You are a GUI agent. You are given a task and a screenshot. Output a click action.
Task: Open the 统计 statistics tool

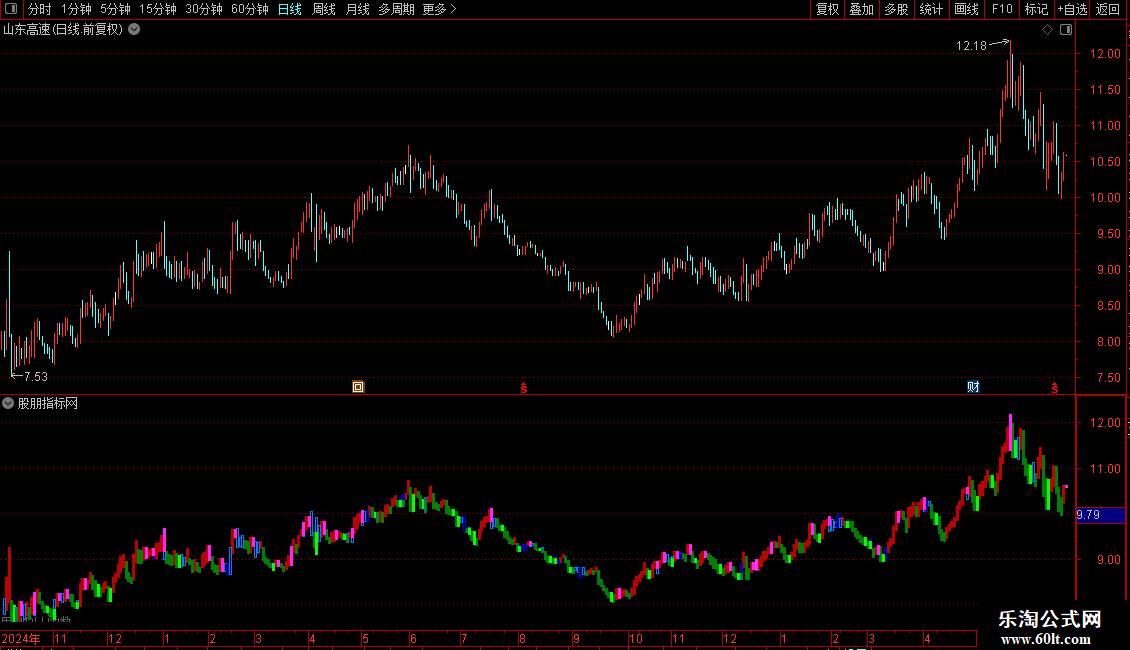point(931,9)
